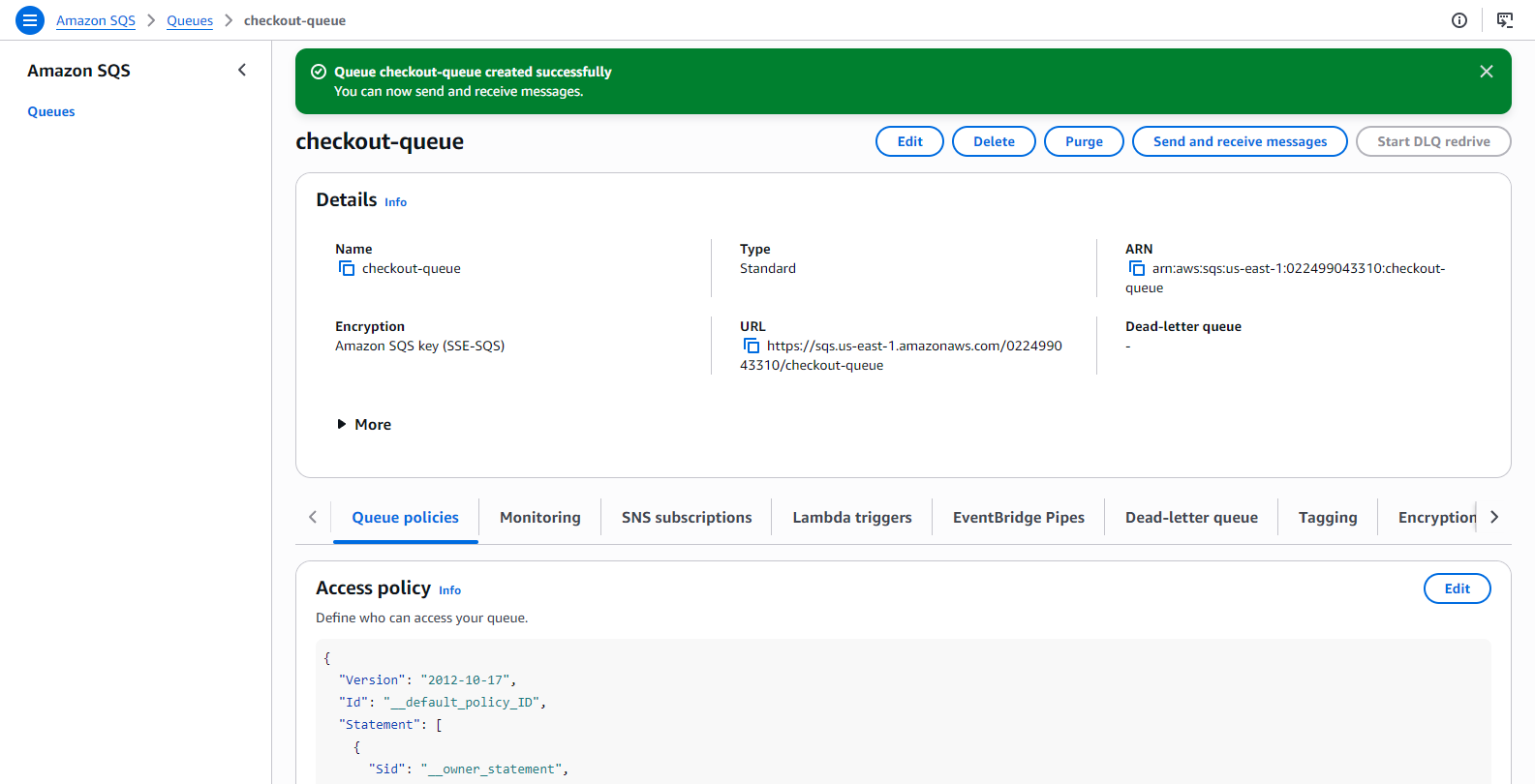This screenshot has height=784, width=1535.
Task: Click the Amazon SQS sidebar title
Action: [x=78, y=71]
